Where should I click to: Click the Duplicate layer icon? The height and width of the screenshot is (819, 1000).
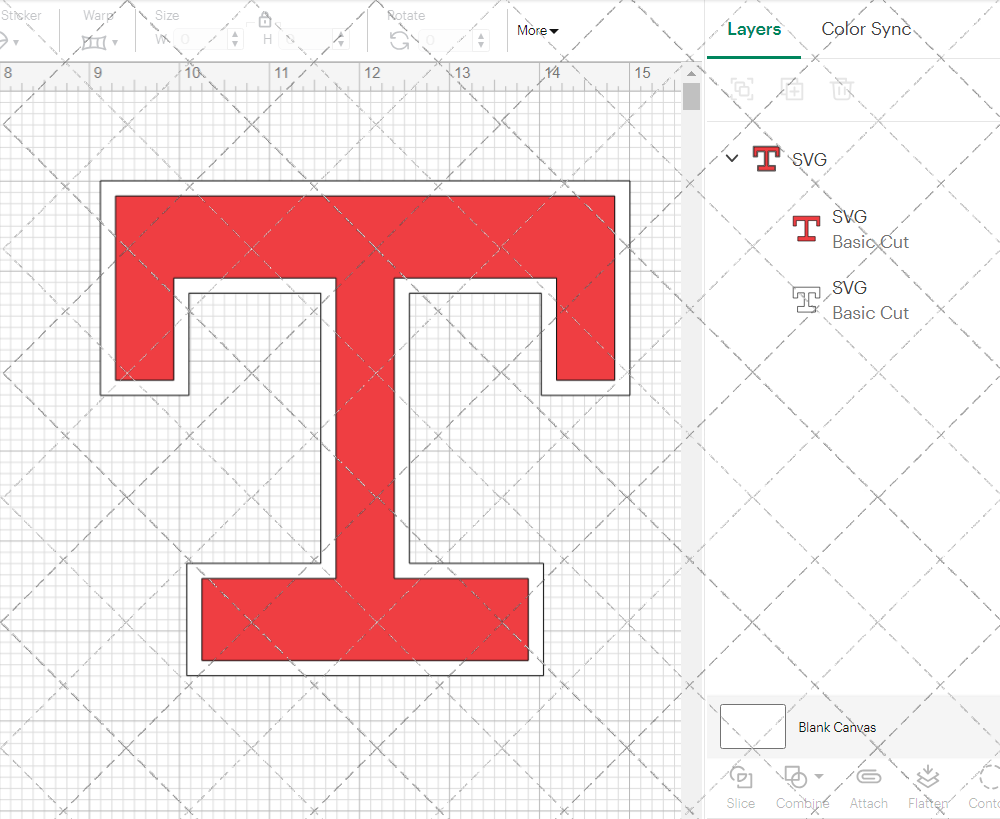point(792,89)
